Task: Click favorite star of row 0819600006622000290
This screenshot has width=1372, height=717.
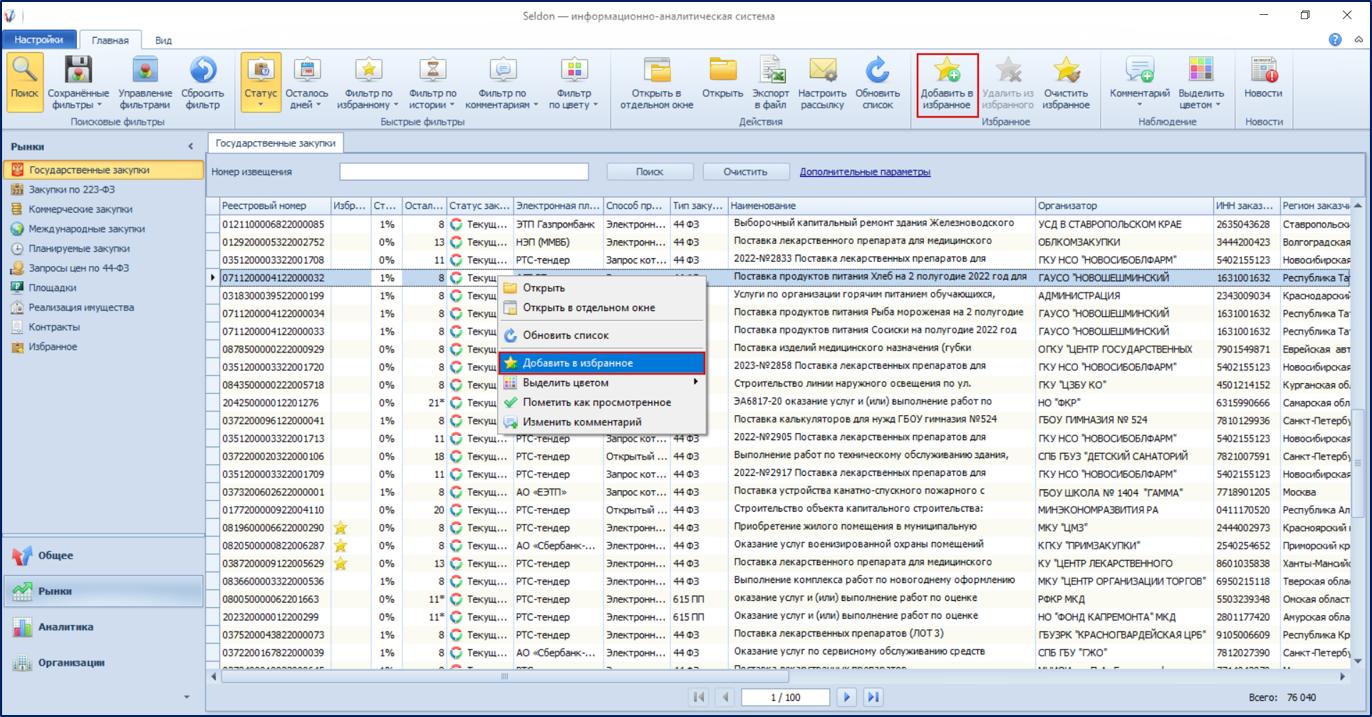Action: 341,527
